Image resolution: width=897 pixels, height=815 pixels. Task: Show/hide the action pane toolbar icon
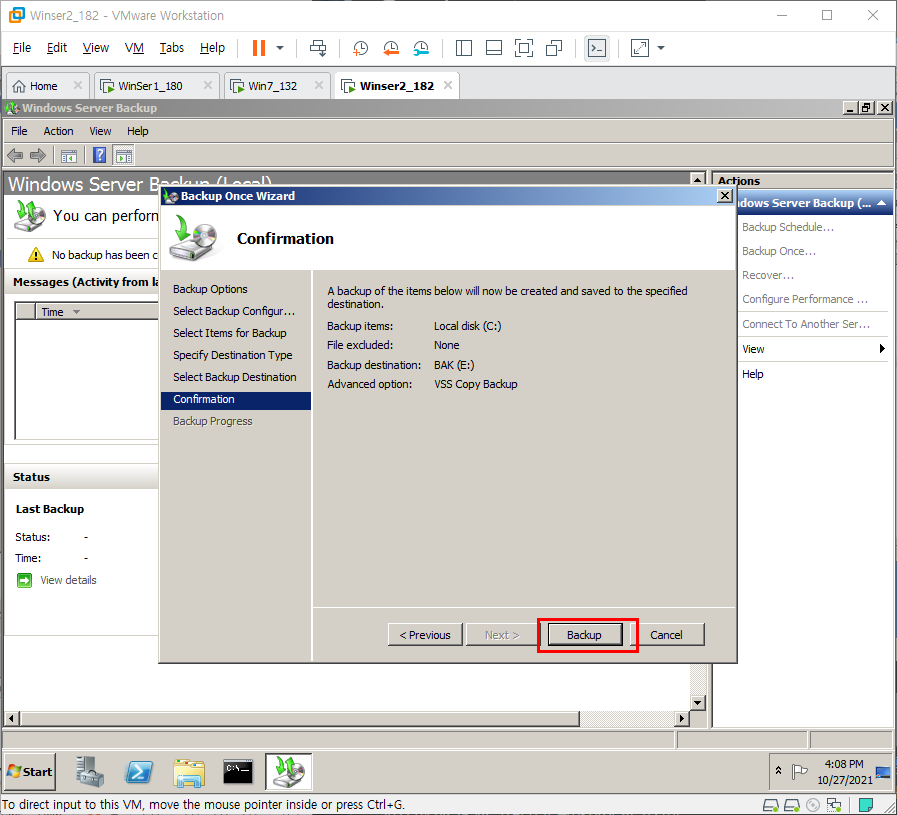pyautogui.click(x=124, y=156)
